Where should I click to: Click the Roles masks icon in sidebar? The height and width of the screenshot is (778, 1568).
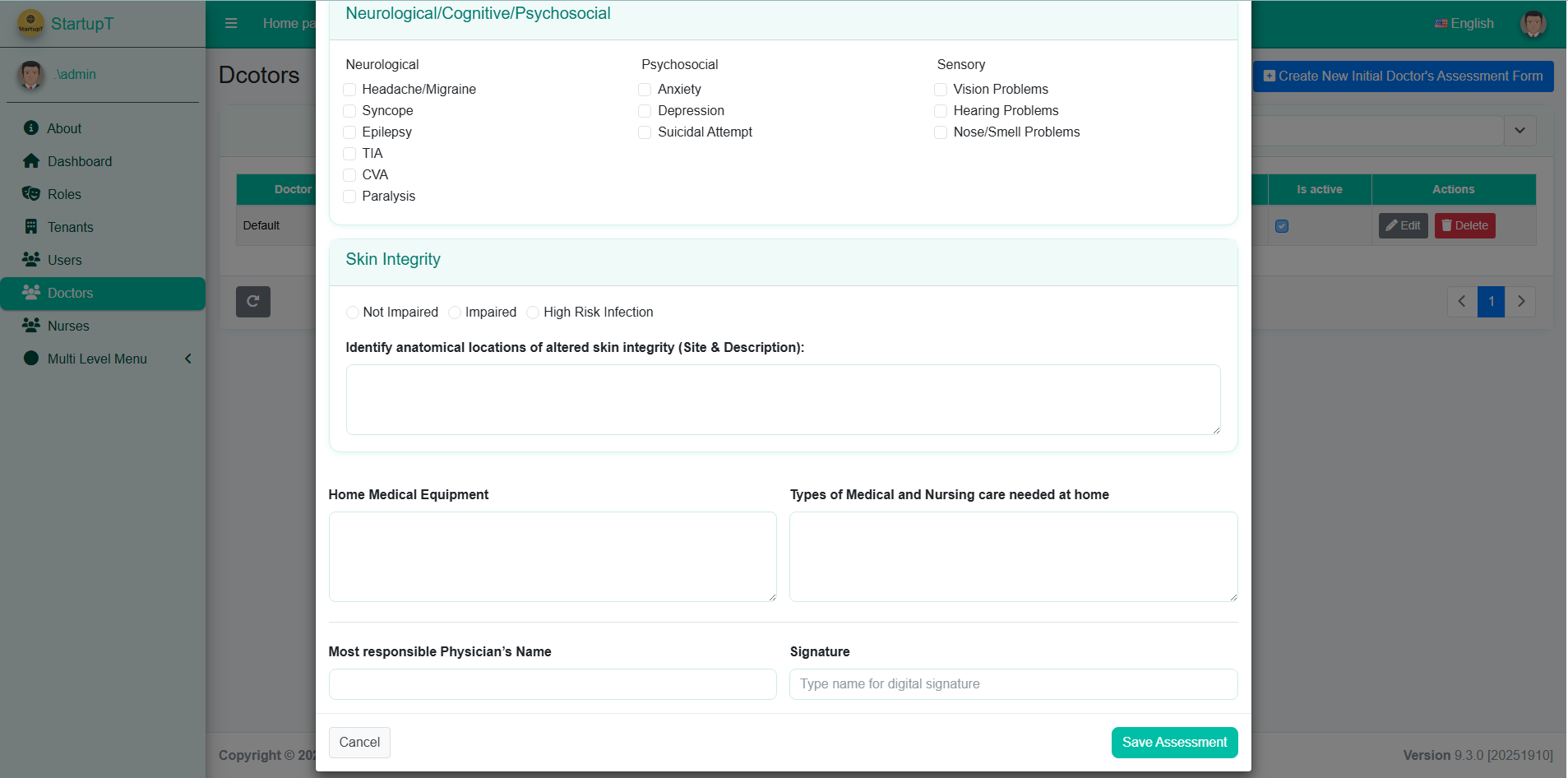31,194
